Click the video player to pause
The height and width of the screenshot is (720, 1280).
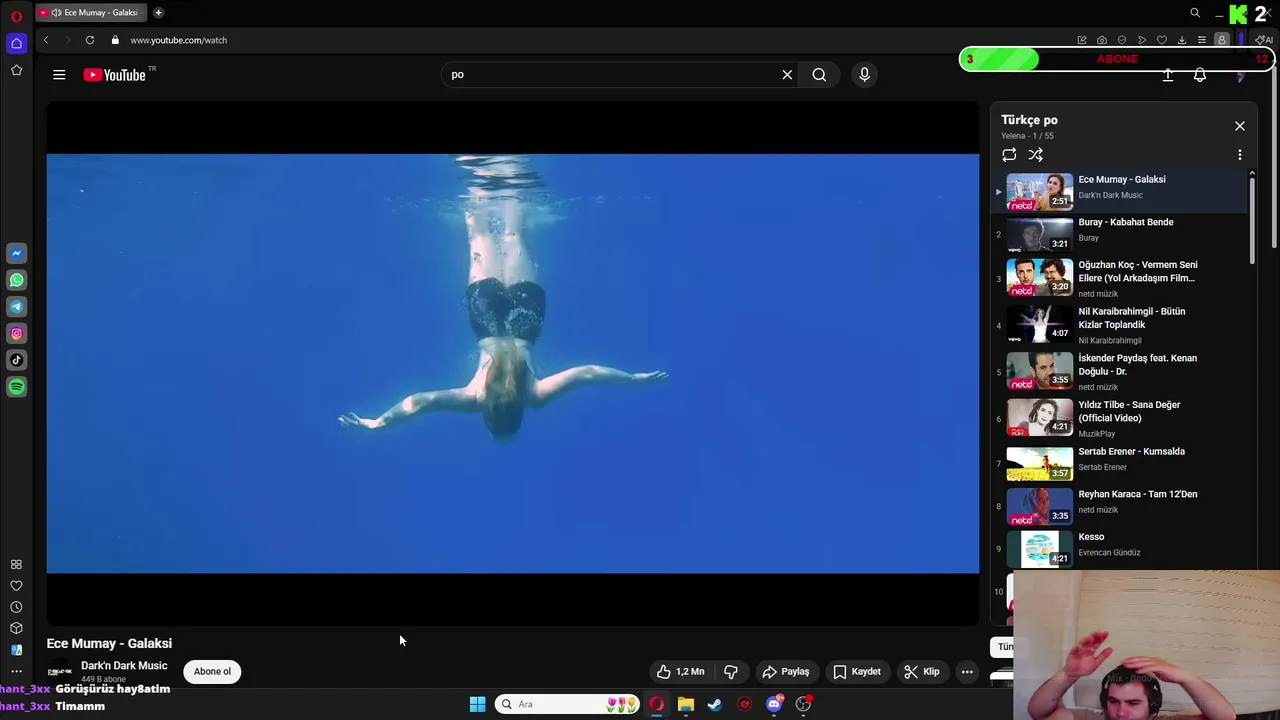[x=512, y=363]
